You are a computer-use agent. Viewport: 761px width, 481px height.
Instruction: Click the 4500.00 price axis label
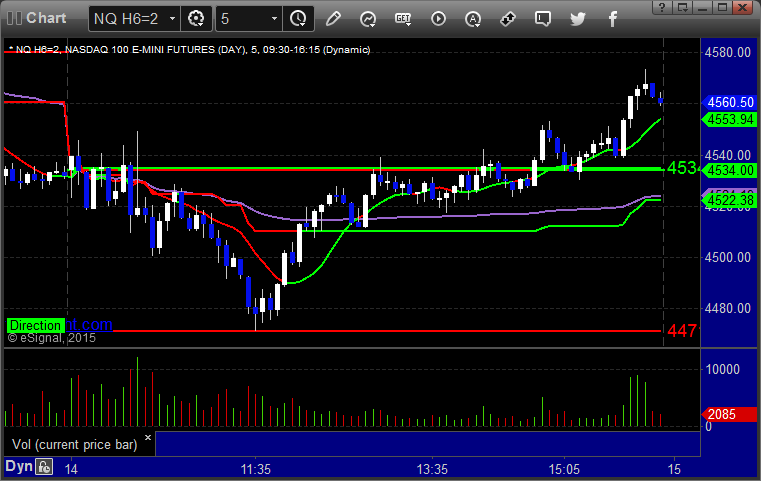click(x=728, y=257)
